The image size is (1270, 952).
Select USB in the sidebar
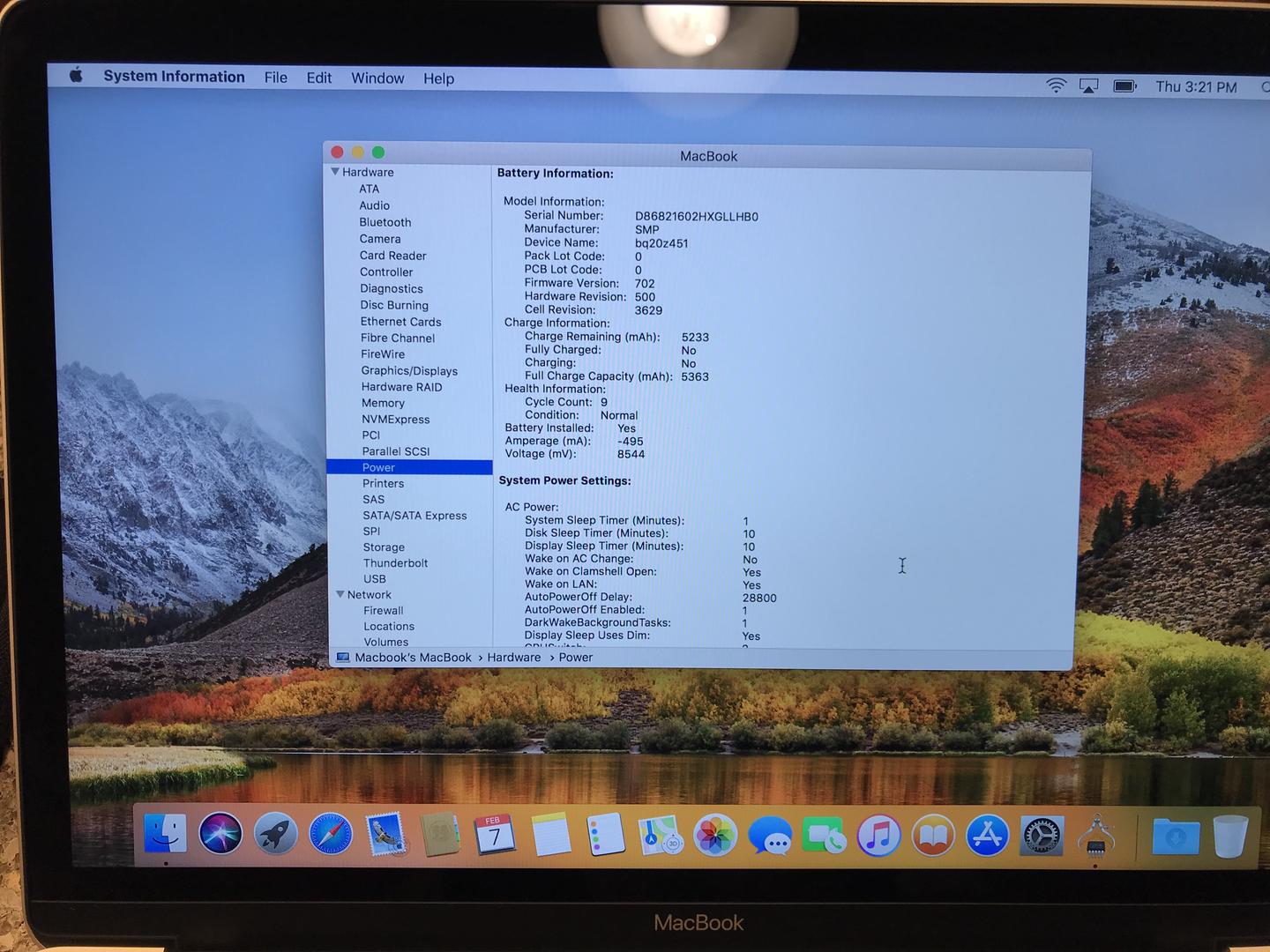375,579
